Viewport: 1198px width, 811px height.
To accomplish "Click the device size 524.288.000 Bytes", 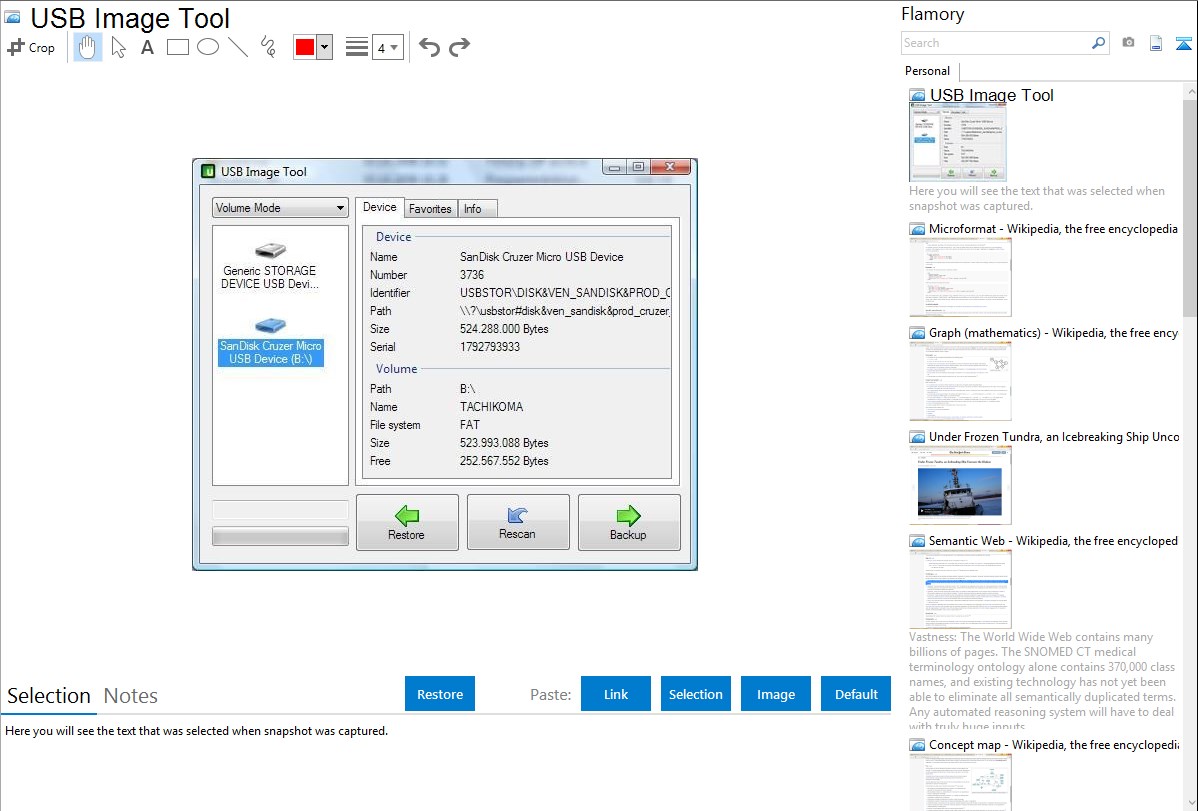I will click(504, 329).
